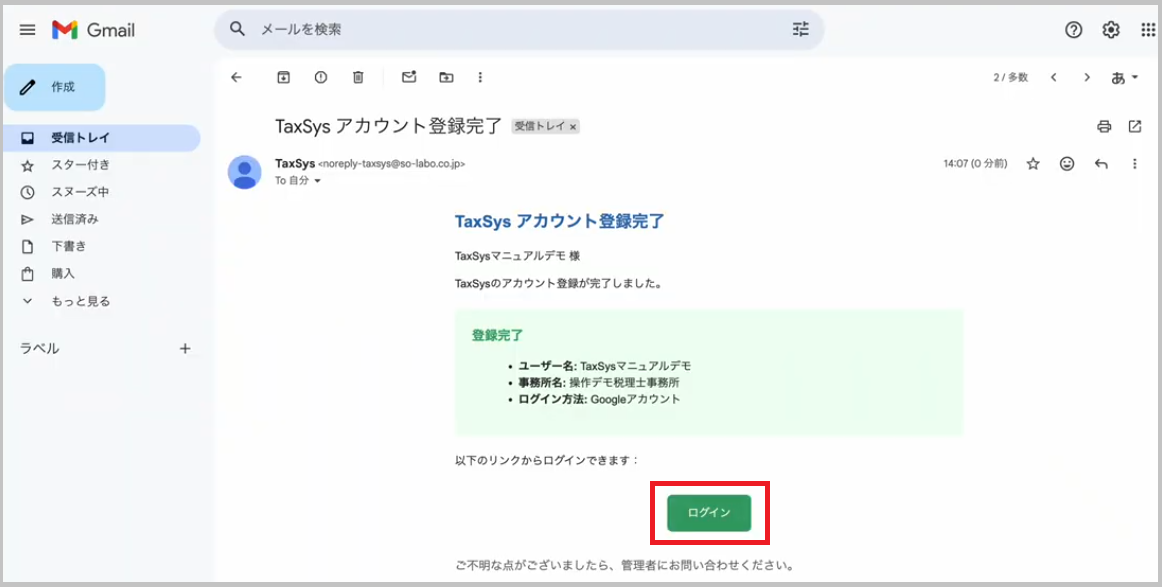Screen dimensions: 1162x587
Task: Report this email as spam
Action: (x=320, y=77)
